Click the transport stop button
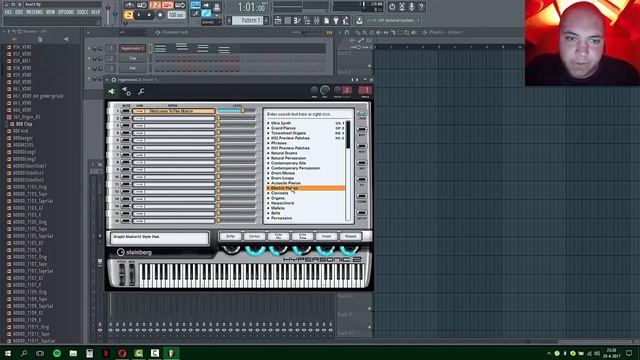640x360 pixels. coord(149,15)
